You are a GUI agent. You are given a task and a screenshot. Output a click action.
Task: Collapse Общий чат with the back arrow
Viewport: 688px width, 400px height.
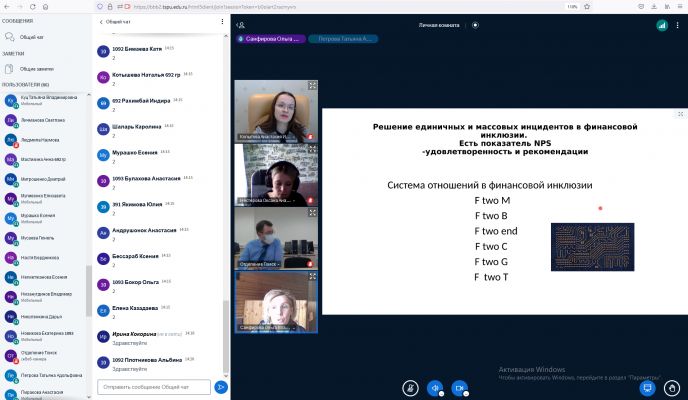tap(101, 20)
